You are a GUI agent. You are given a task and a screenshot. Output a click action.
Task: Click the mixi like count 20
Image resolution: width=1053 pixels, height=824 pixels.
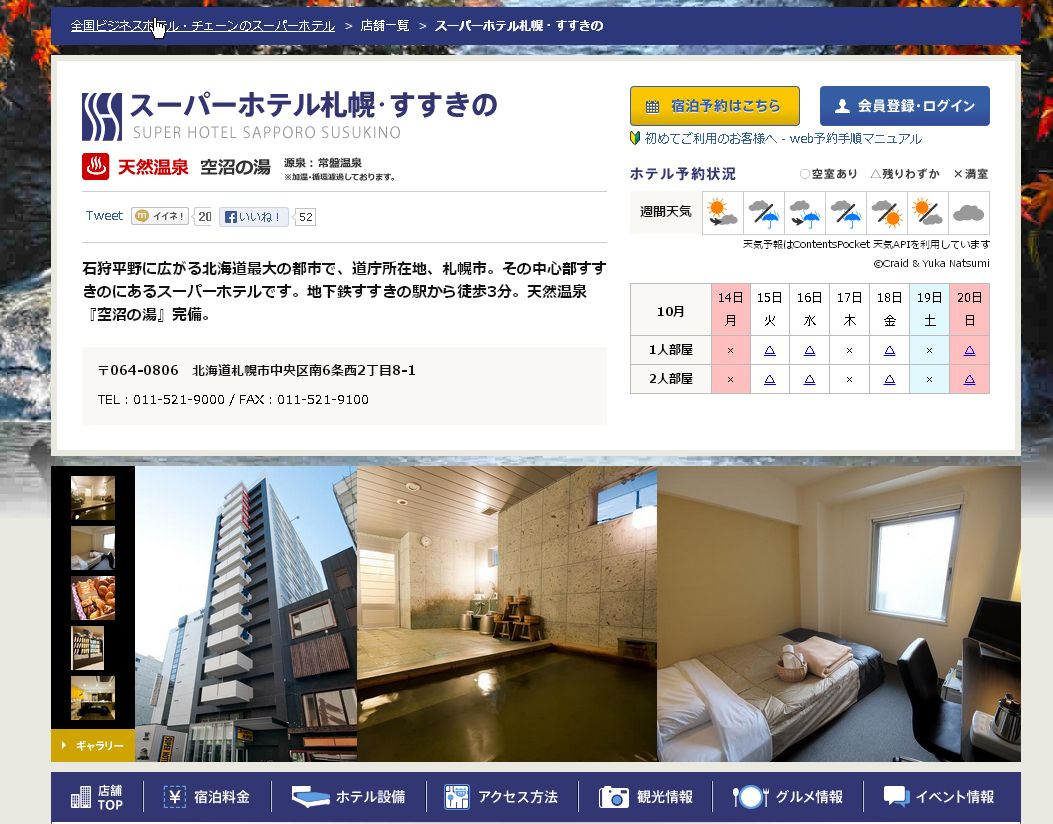click(x=203, y=216)
